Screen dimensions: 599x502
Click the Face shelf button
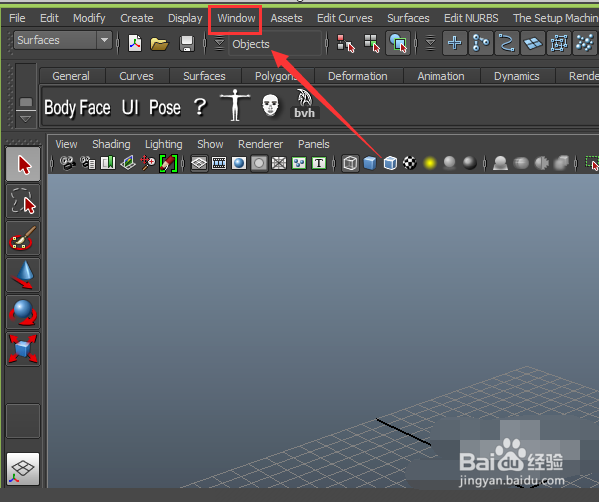(95, 108)
